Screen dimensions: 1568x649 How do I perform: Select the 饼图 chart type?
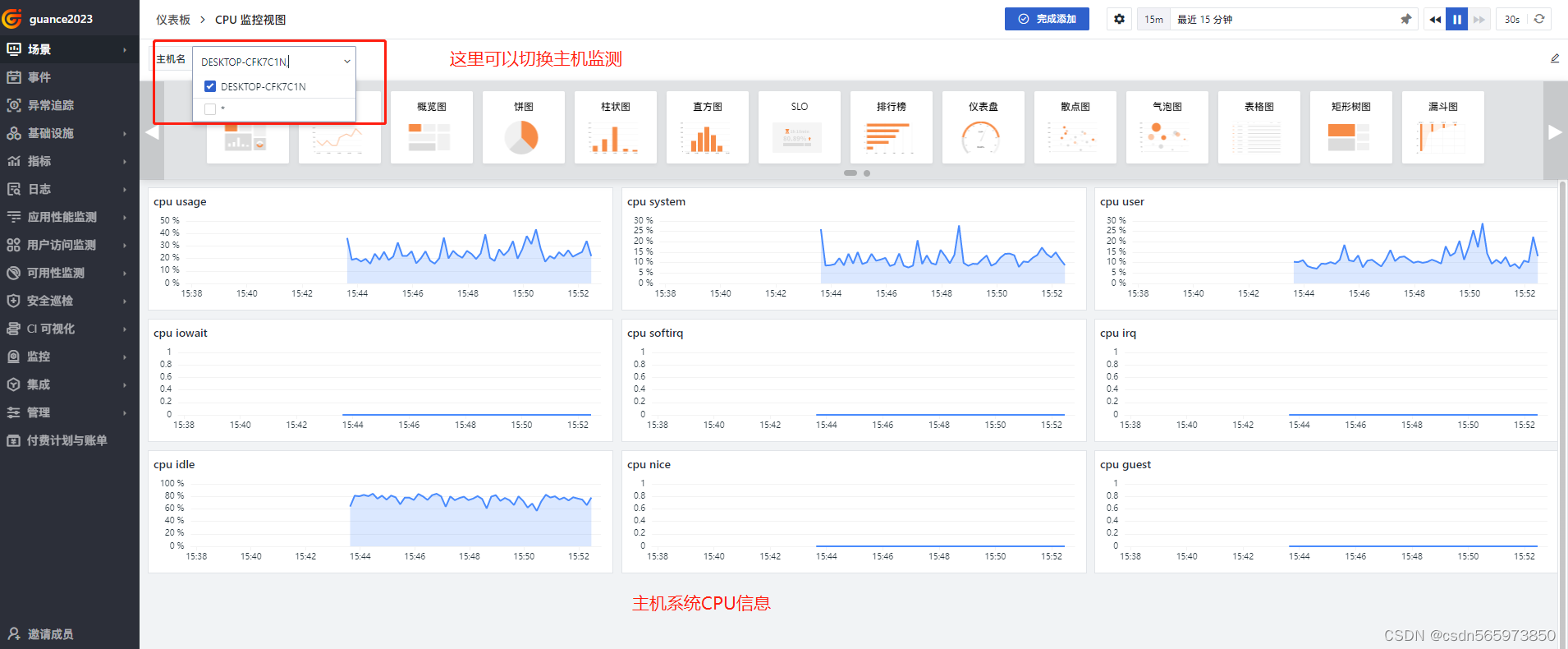[524, 127]
